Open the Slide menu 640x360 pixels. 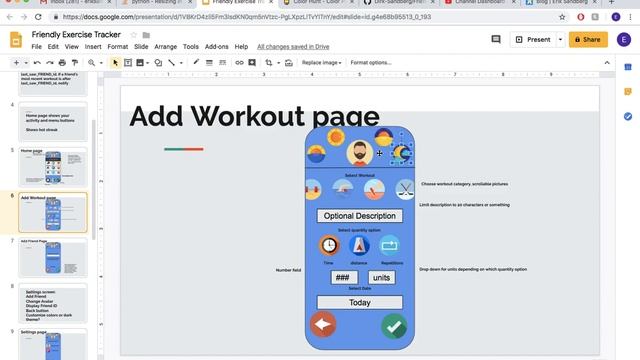point(141,47)
